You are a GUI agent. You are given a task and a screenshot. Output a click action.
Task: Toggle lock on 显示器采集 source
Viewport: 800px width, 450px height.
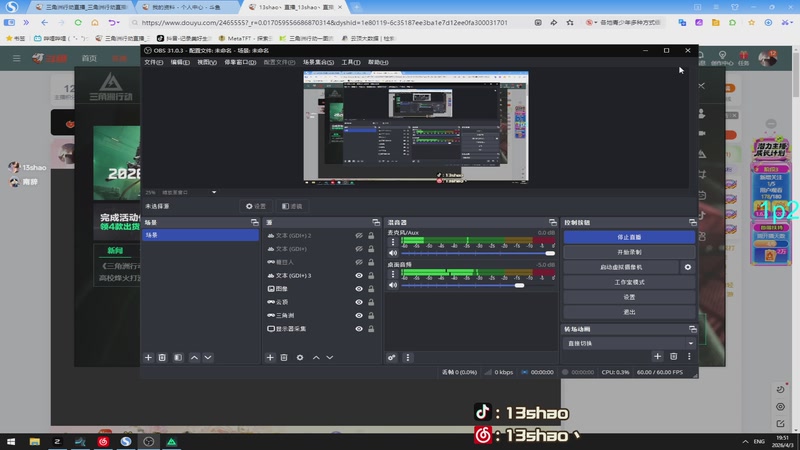371,329
